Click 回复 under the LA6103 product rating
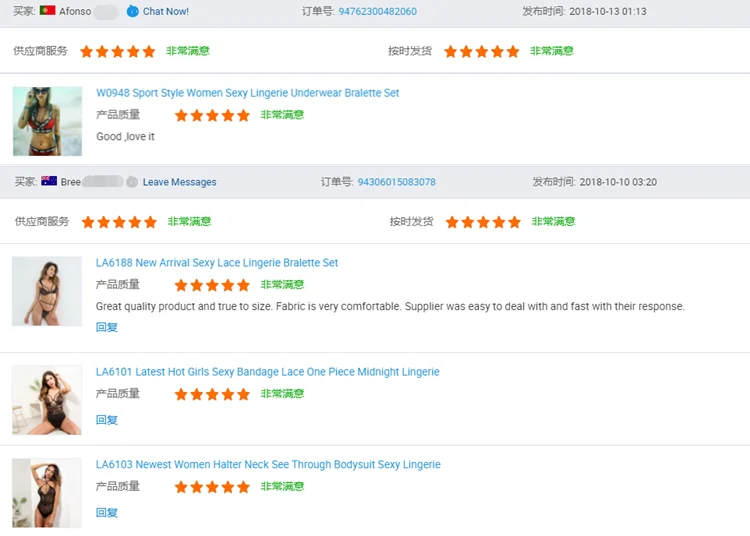Image resolution: width=750 pixels, height=536 pixels. pos(106,513)
